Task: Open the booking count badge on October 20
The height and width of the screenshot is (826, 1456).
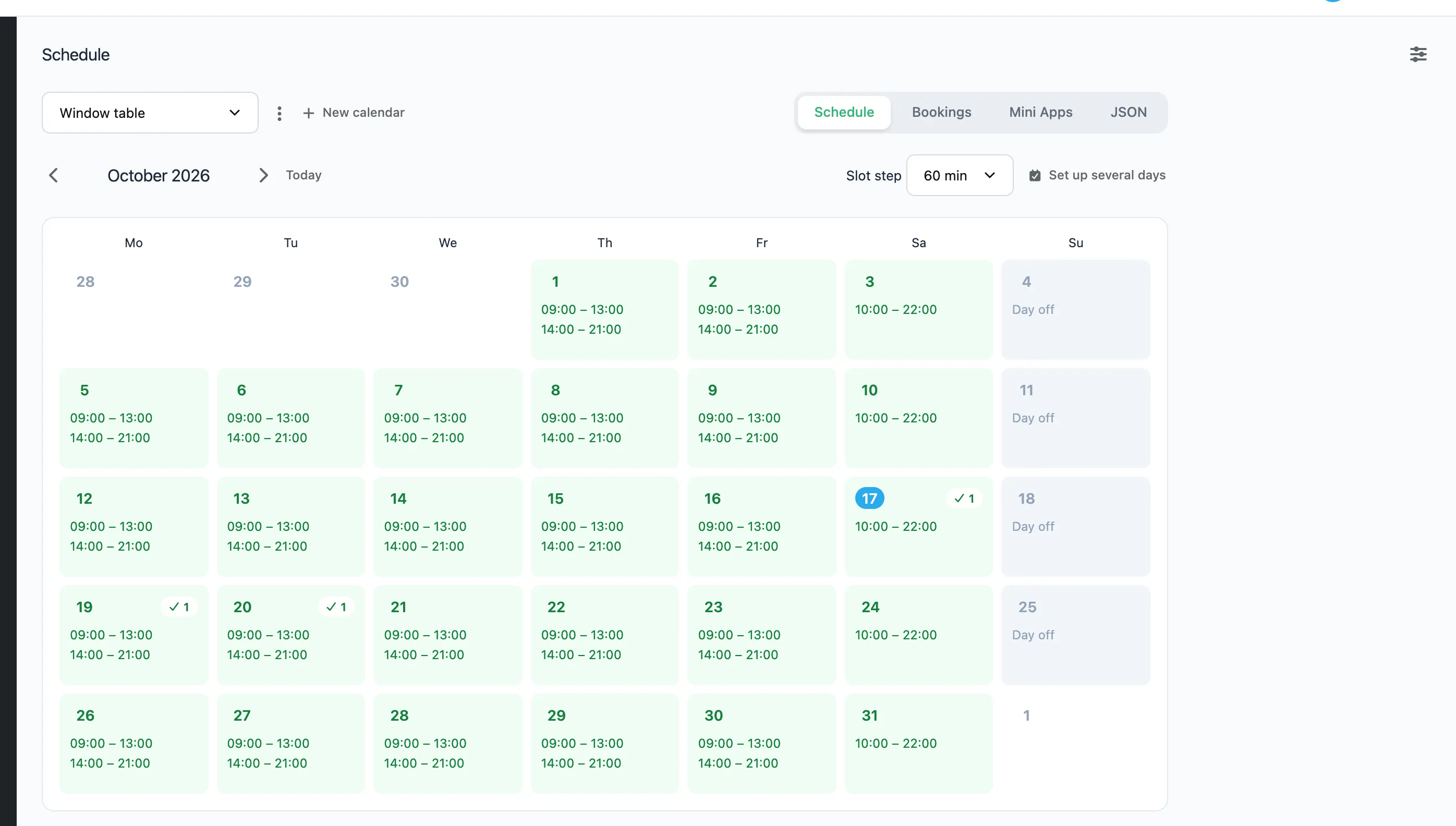Action: [x=336, y=607]
